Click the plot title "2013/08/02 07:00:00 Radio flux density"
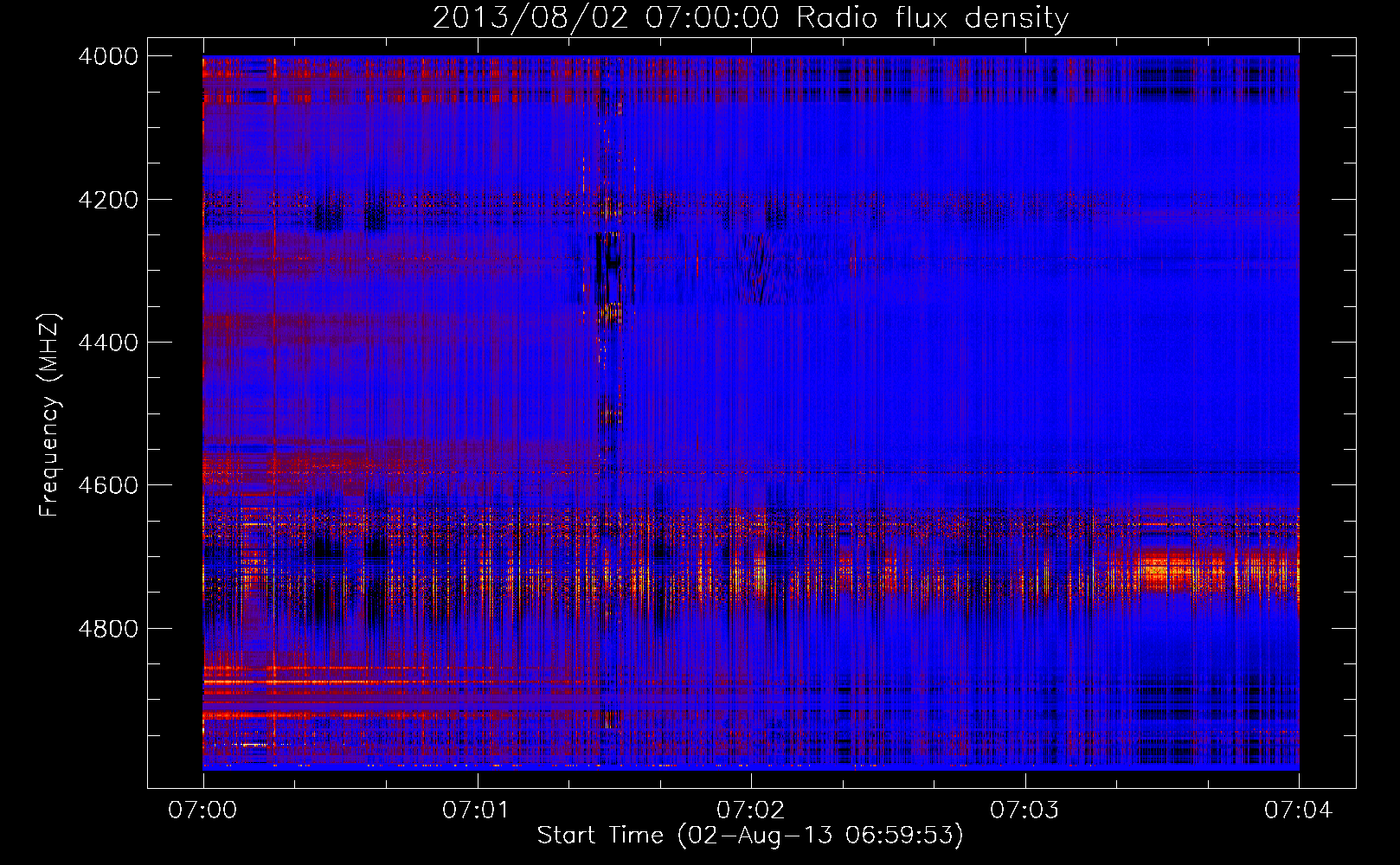Viewport: 1400px width, 865px height. (750, 18)
